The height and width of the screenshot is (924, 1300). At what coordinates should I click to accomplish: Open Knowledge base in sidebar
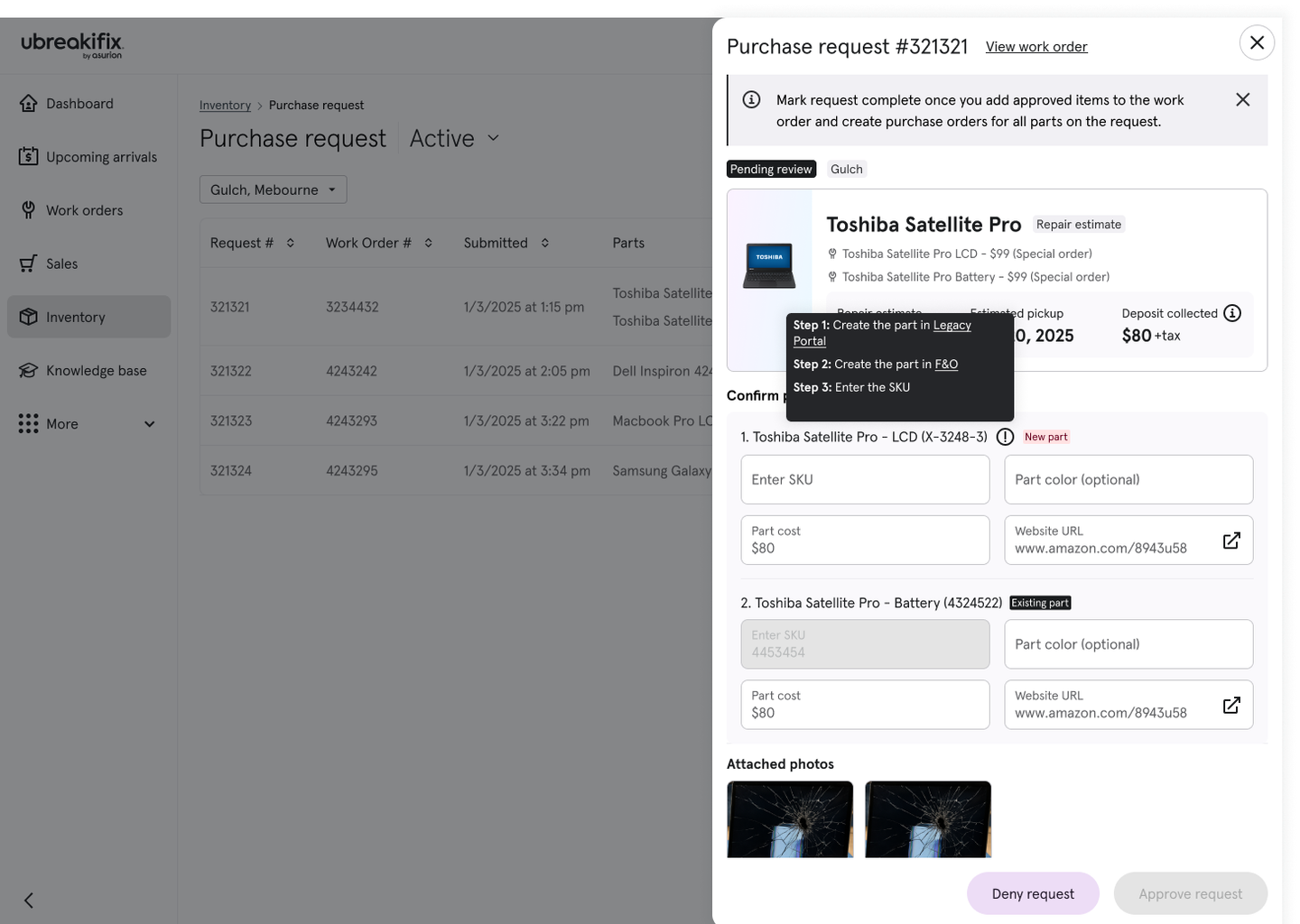pyautogui.click(x=88, y=370)
